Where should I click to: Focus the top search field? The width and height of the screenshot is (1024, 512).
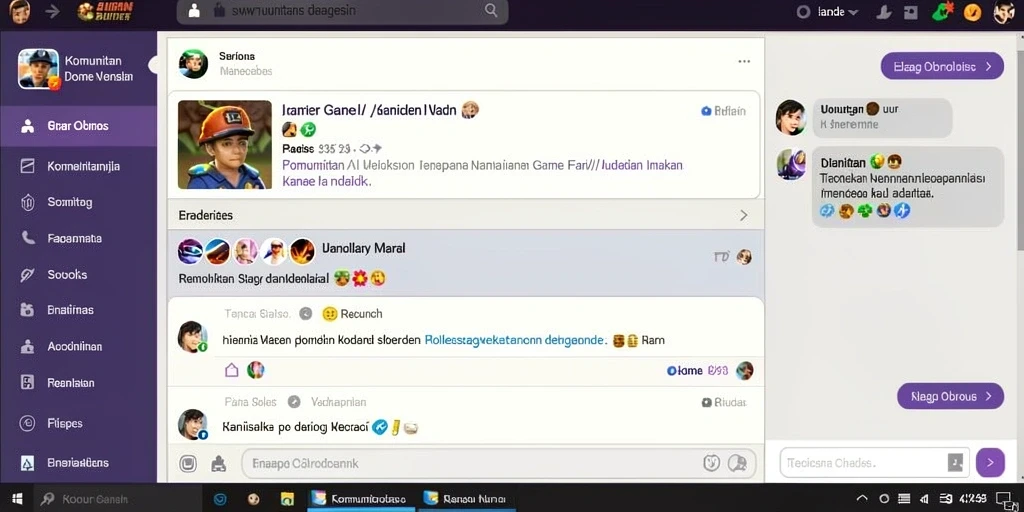pyautogui.click(x=342, y=11)
